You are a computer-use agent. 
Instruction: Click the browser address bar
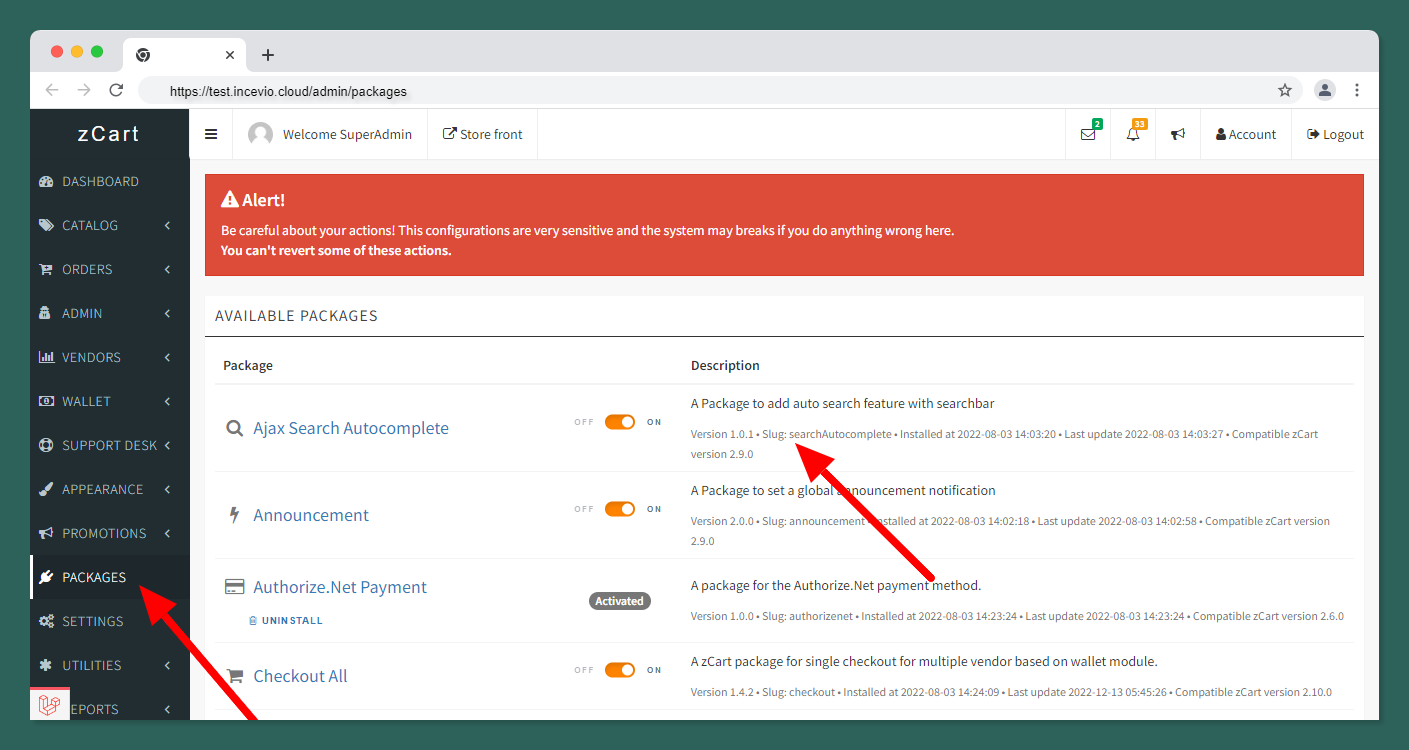700,91
